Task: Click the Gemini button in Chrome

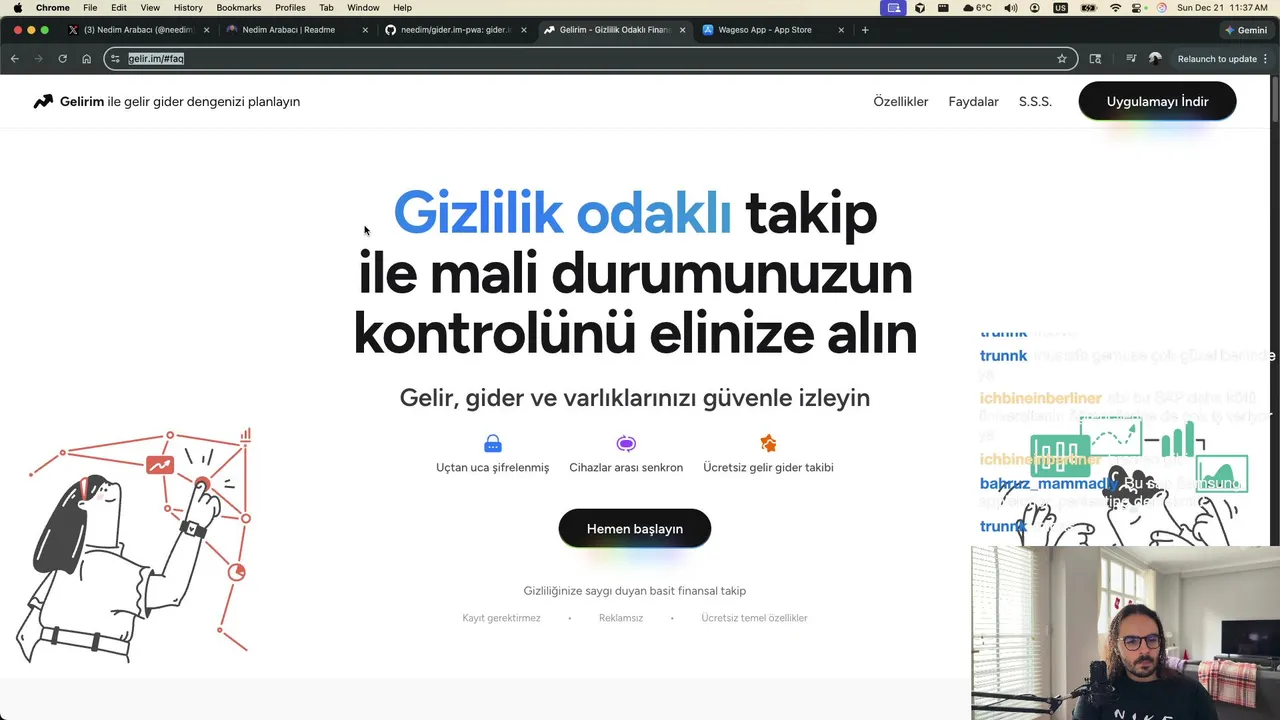Action: click(1246, 30)
